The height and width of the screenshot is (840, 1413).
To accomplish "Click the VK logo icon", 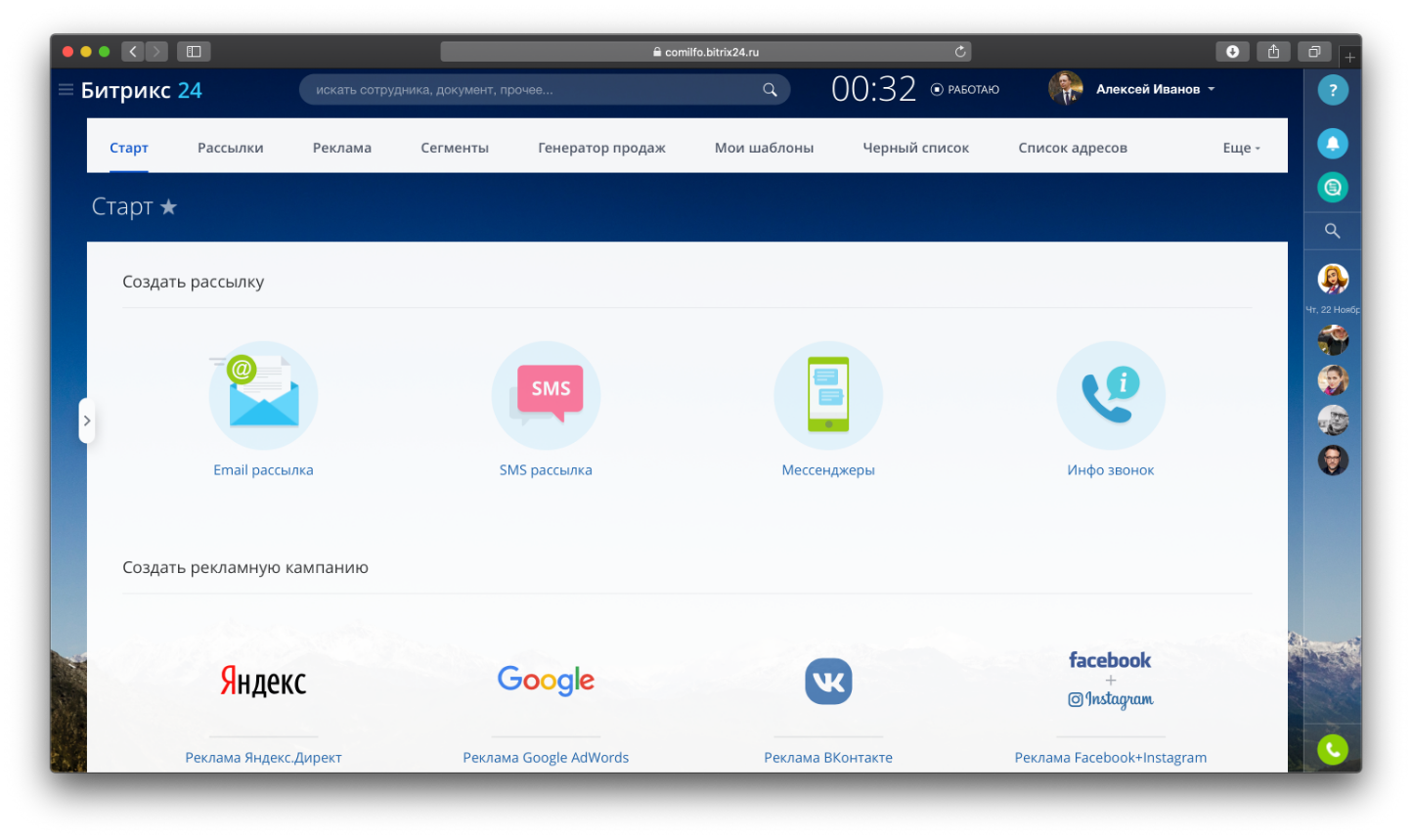I will [x=828, y=682].
